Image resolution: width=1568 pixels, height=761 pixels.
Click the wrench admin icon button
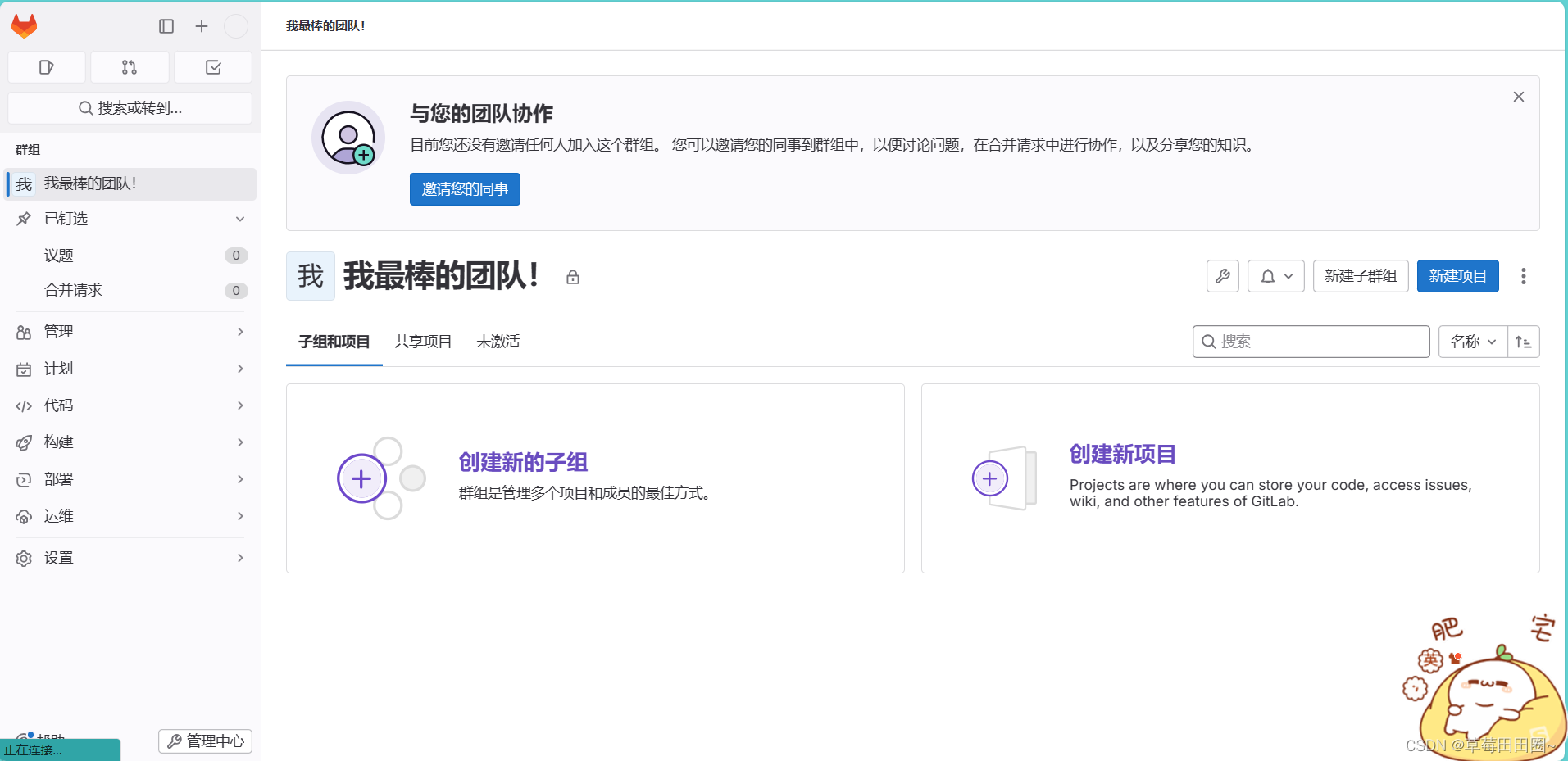point(1223,276)
